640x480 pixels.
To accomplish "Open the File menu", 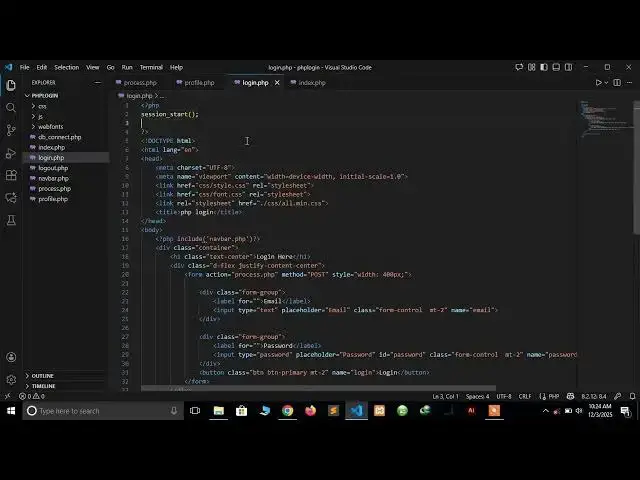I will click(x=24, y=67).
